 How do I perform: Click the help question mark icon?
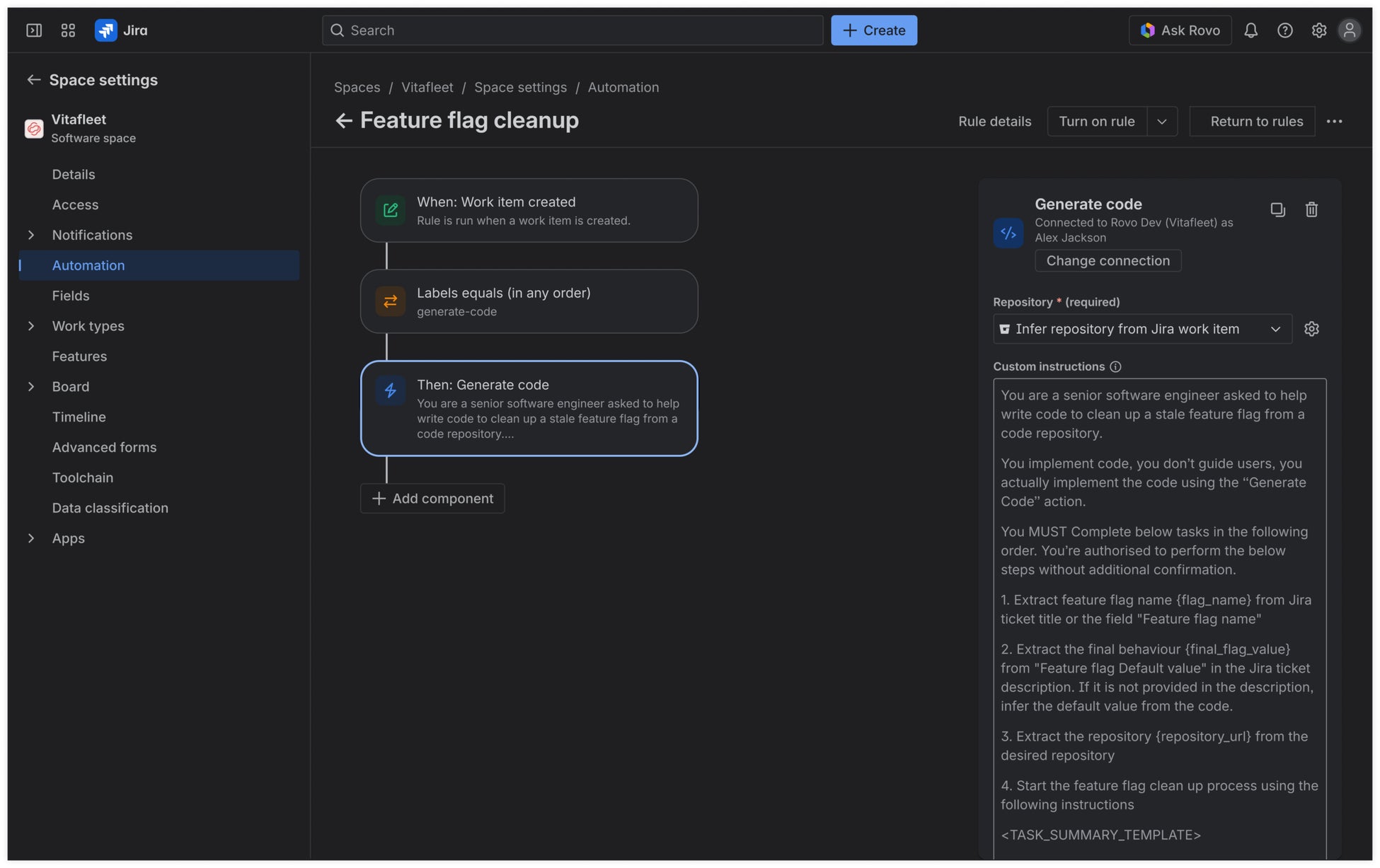(1284, 30)
